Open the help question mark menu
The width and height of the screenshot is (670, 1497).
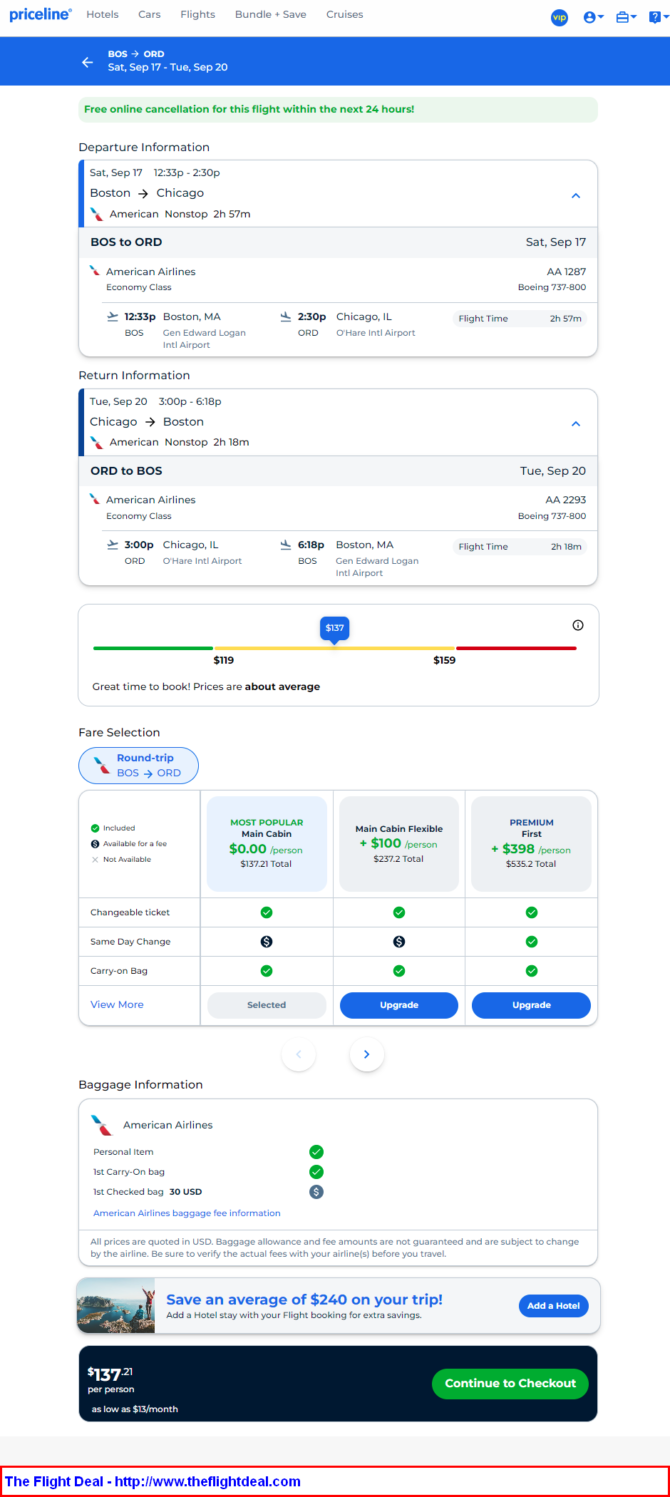pyautogui.click(x=655, y=17)
